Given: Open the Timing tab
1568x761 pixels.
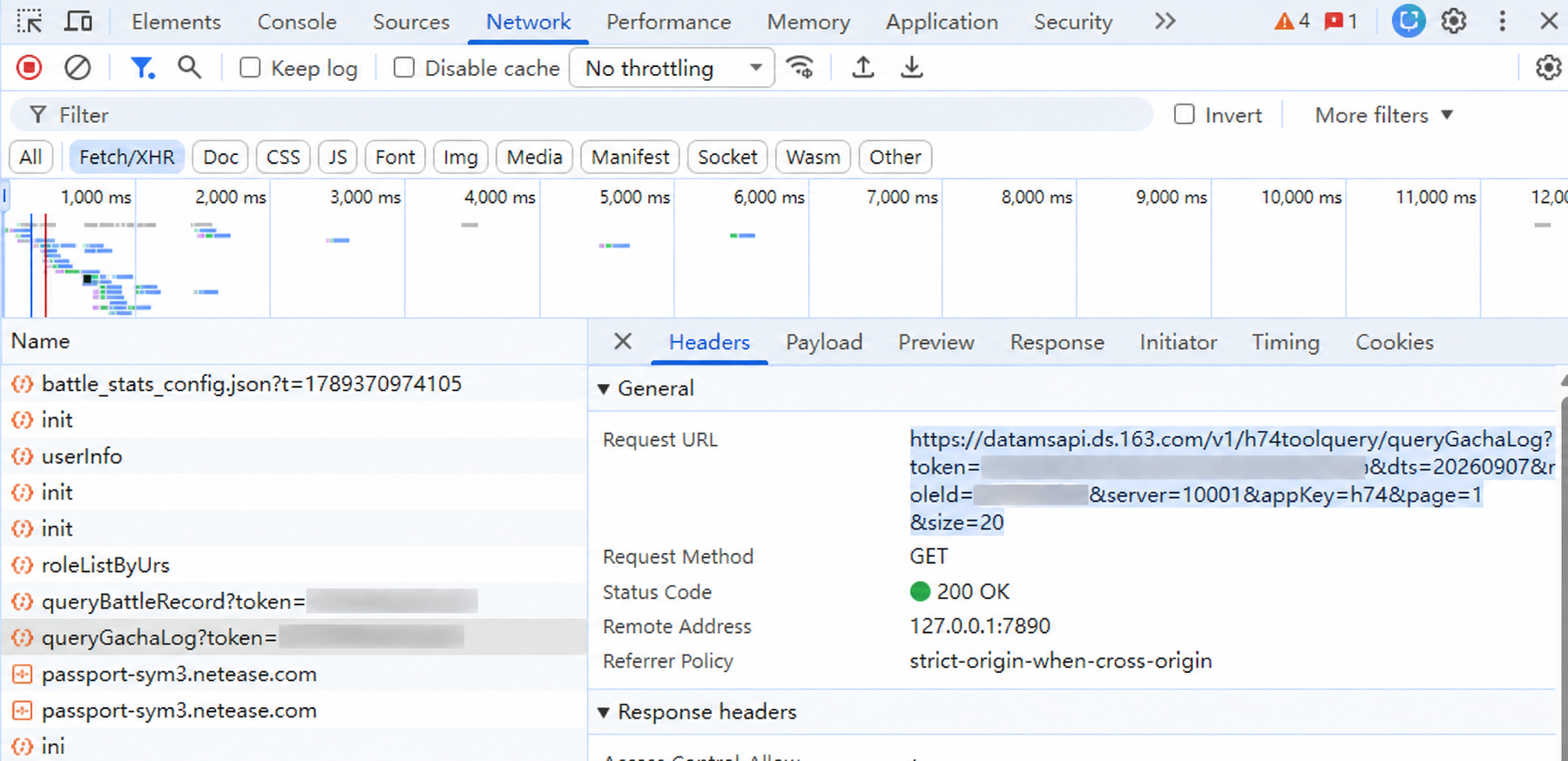Looking at the screenshot, I should pos(1286,342).
